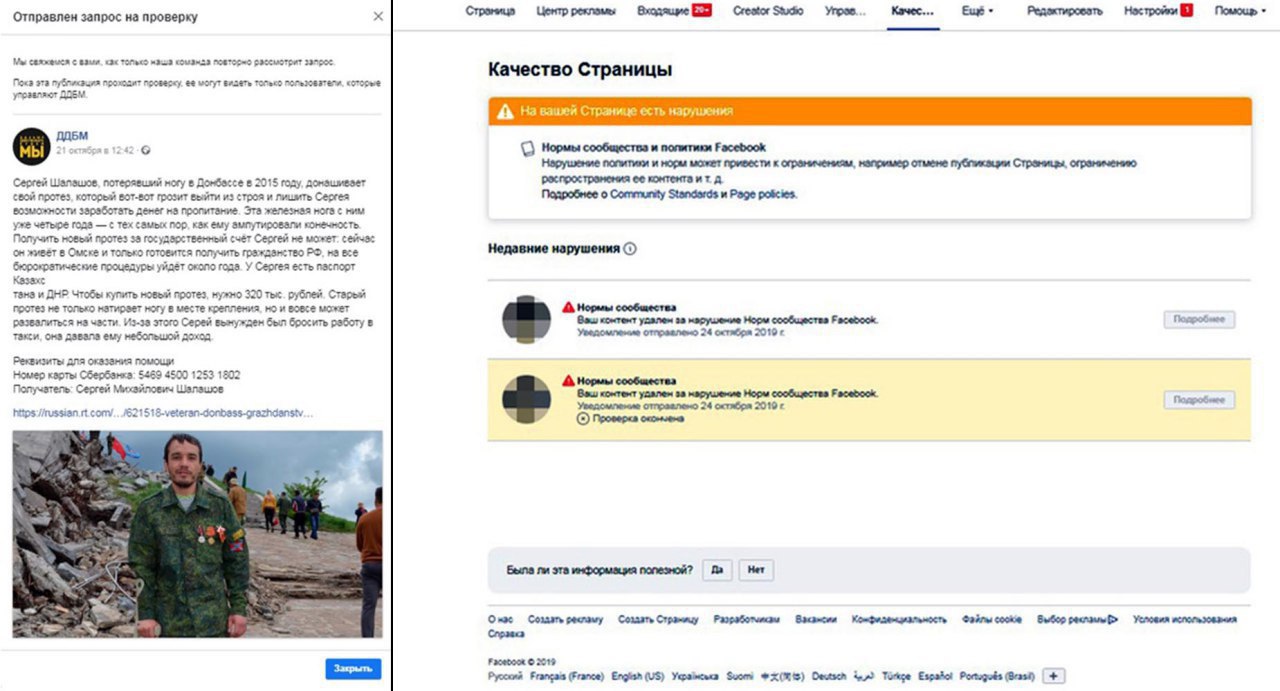
Task: Click the highlighted violation's blurred thumbnail
Action: tap(526, 400)
